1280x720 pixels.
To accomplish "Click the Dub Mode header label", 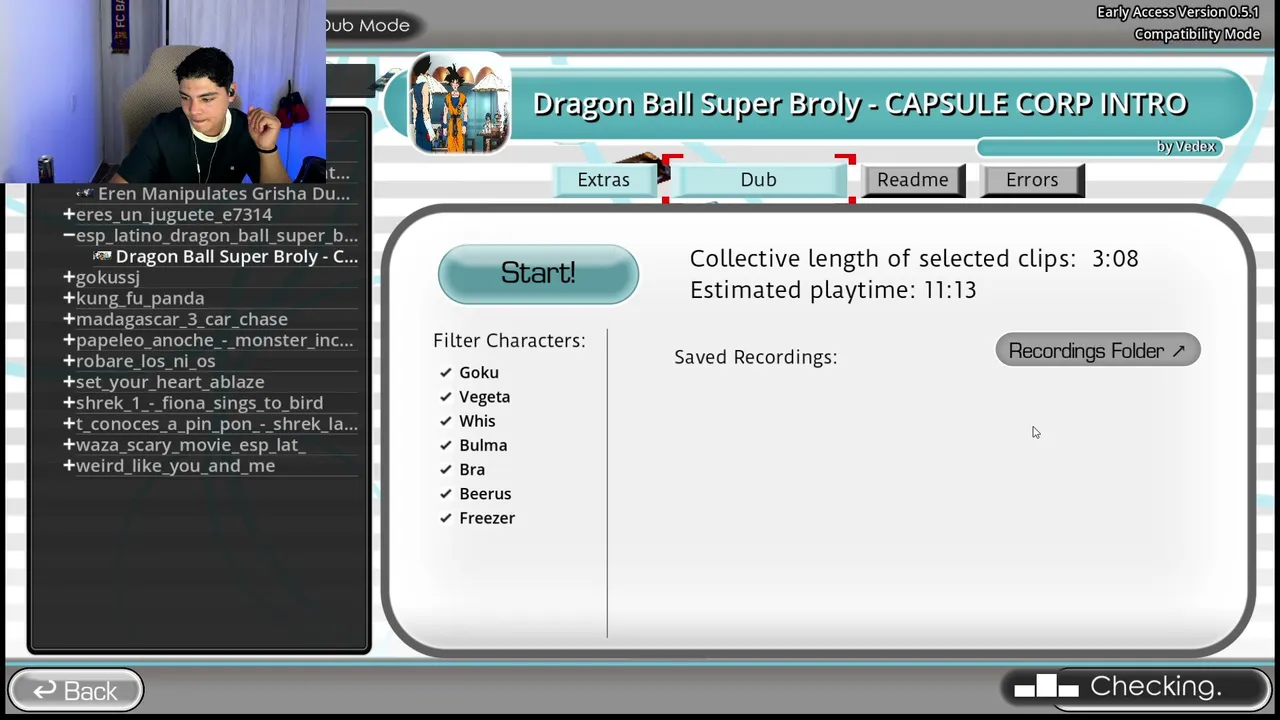I will [x=367, y=25].
